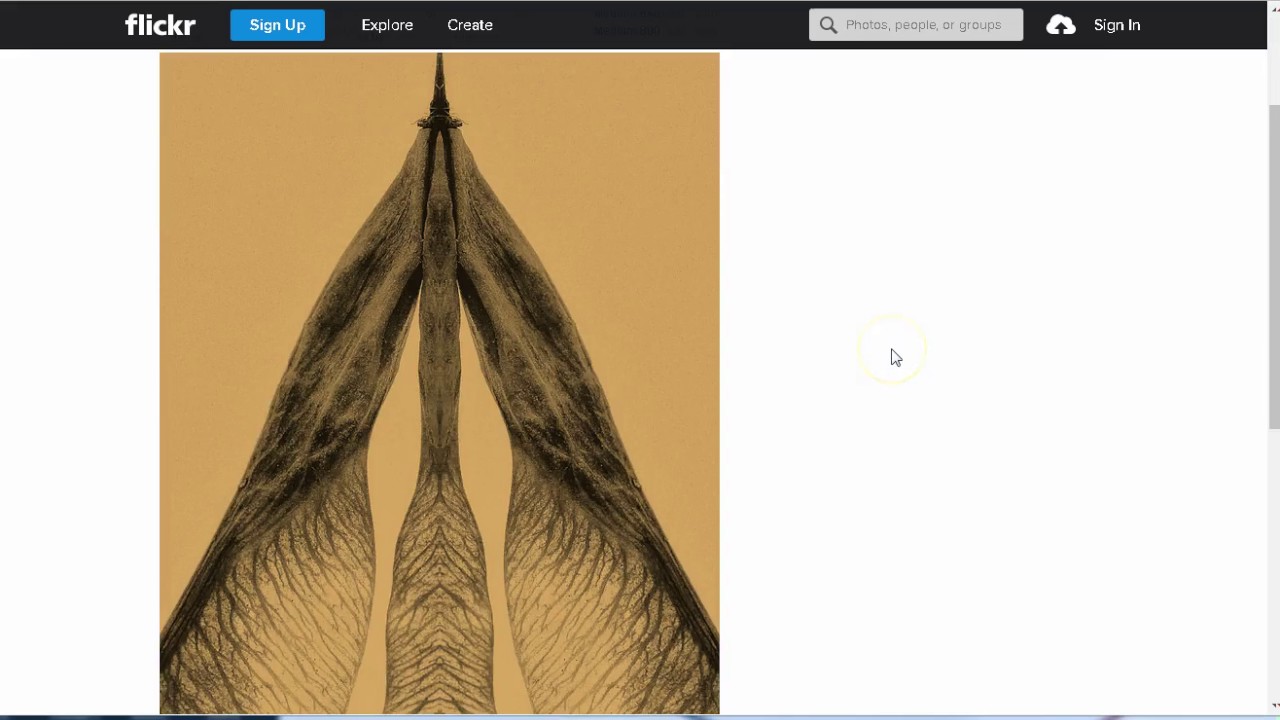Viewport: 1280px width, 720px height.
Task: Click the scrollbar down arrow
Action: [1274, 706]
